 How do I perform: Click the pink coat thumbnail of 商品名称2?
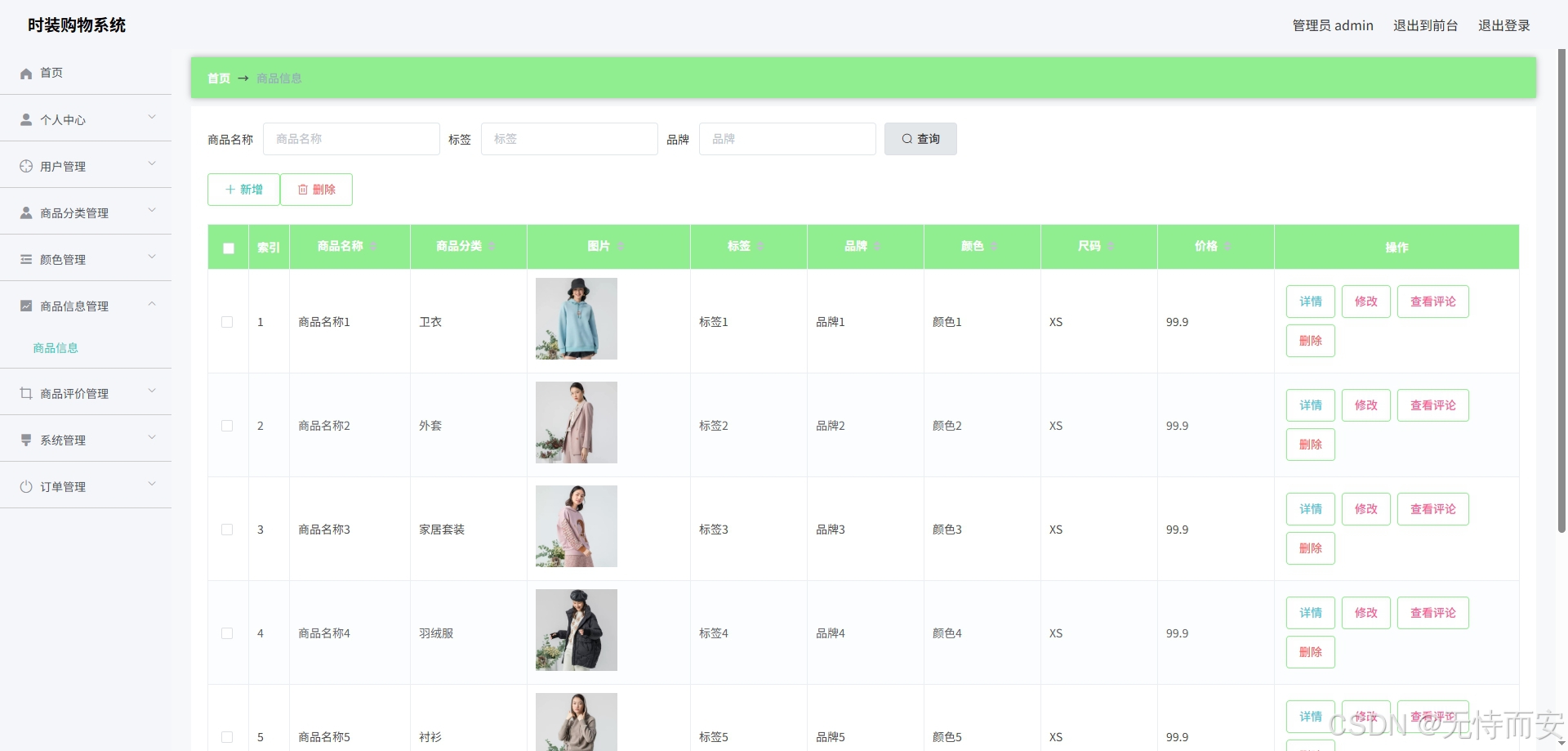(x=577, y=422)
